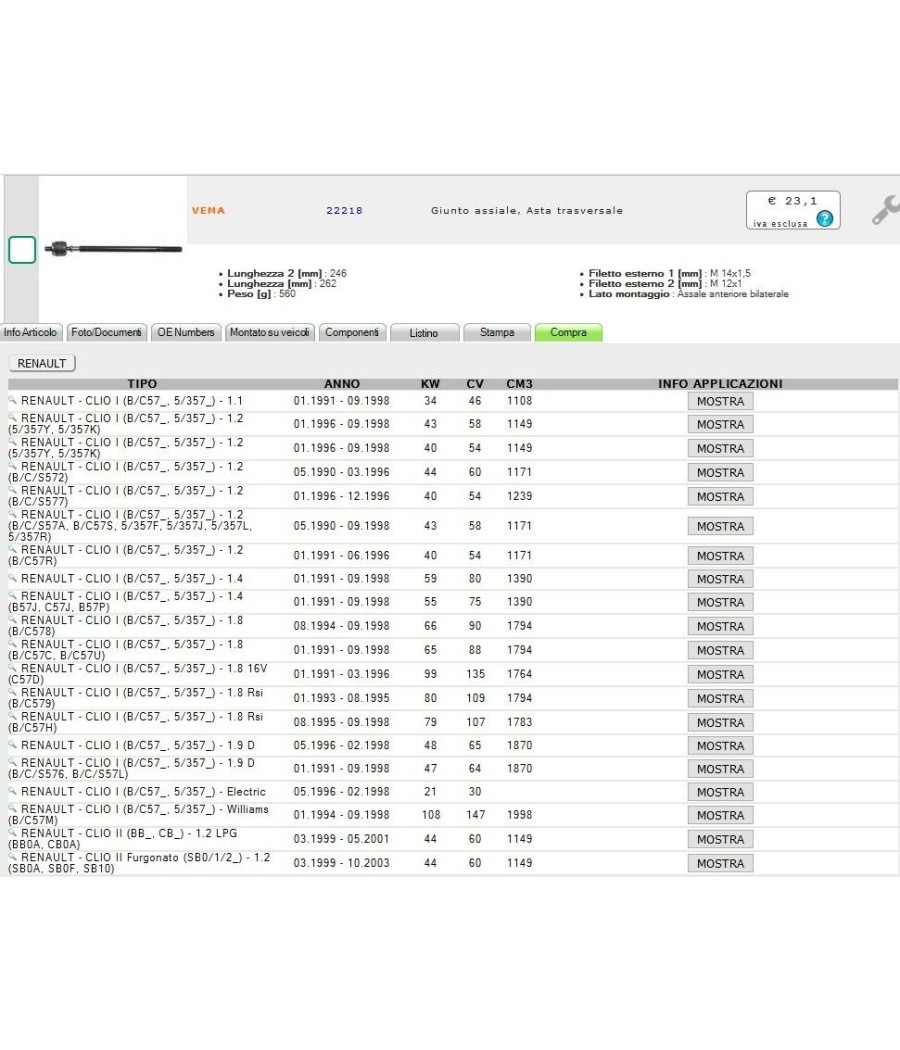Click 'Giunto assiale, Asta trasversale' description
Viewport: 900px width, 1050px height.
tap(526, 210)
